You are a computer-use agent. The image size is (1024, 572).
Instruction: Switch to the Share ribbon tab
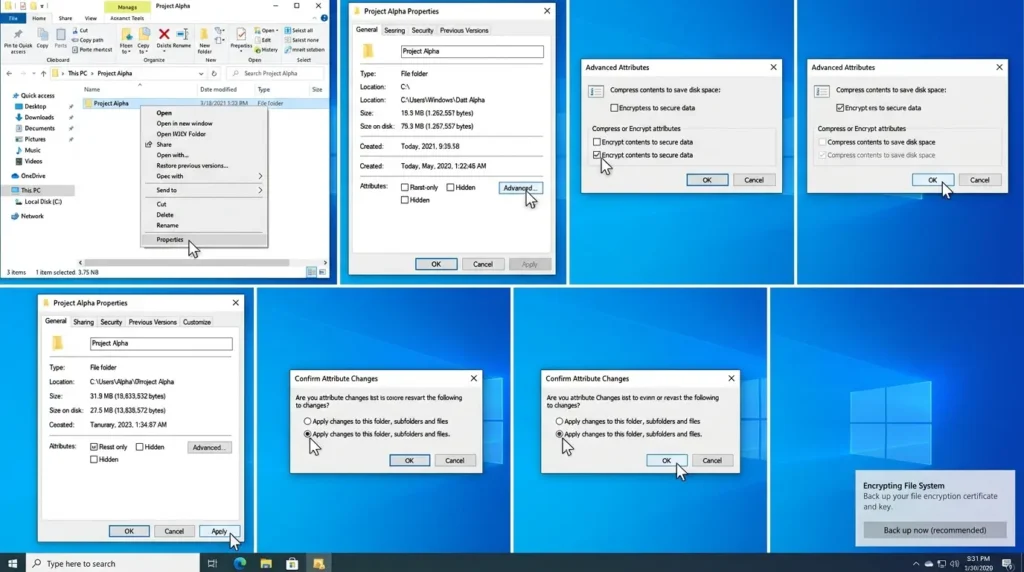[65, 18]
